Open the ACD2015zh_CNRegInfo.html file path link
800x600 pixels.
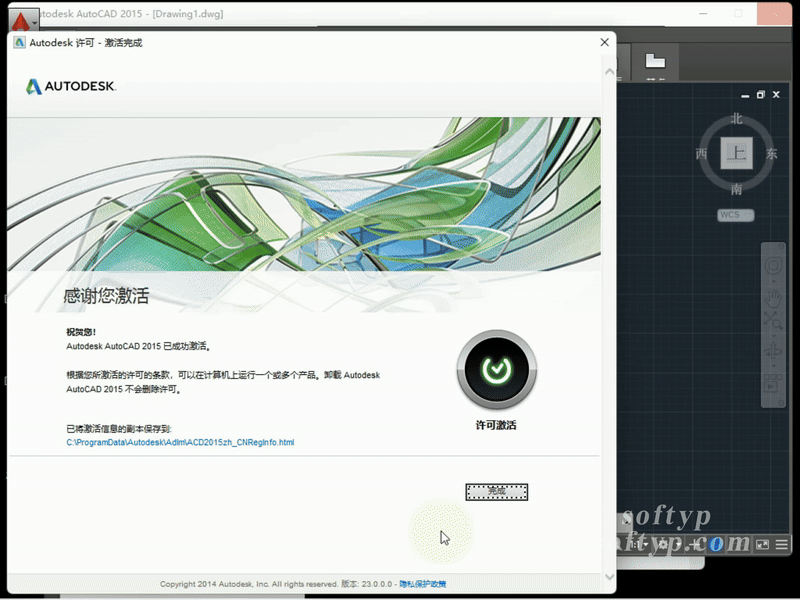pyautogui.click(x=180, y=442)
